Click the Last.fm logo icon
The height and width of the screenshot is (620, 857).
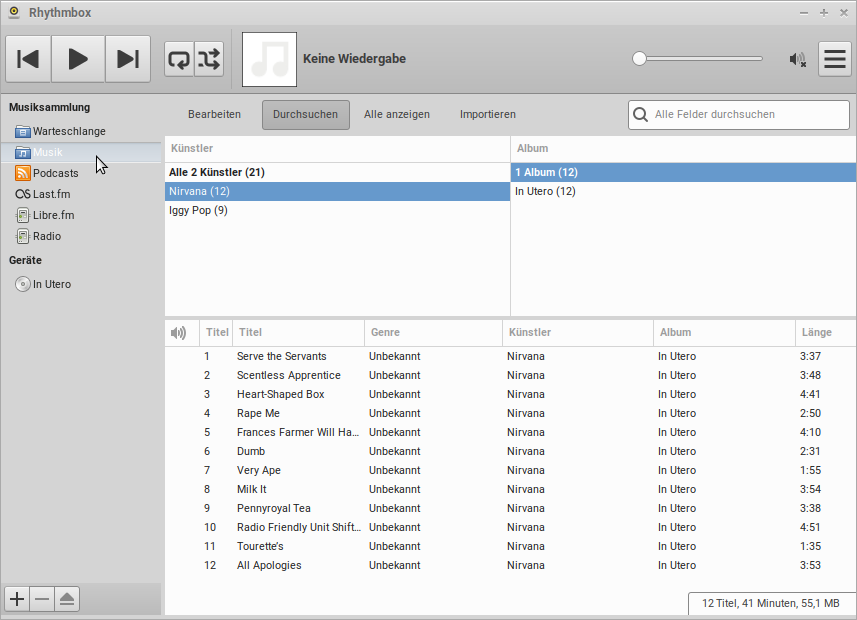[x=22, y=194]
